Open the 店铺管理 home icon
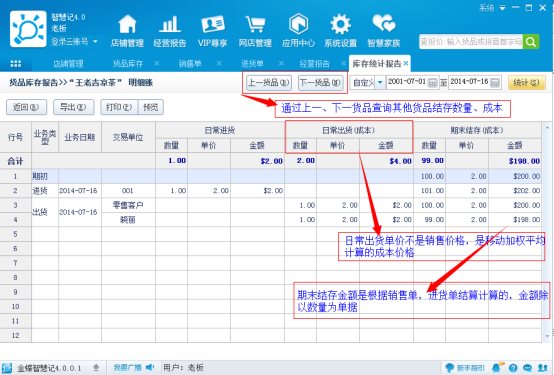554x375 pixels. pyautogui.click(x=127, y=25)
